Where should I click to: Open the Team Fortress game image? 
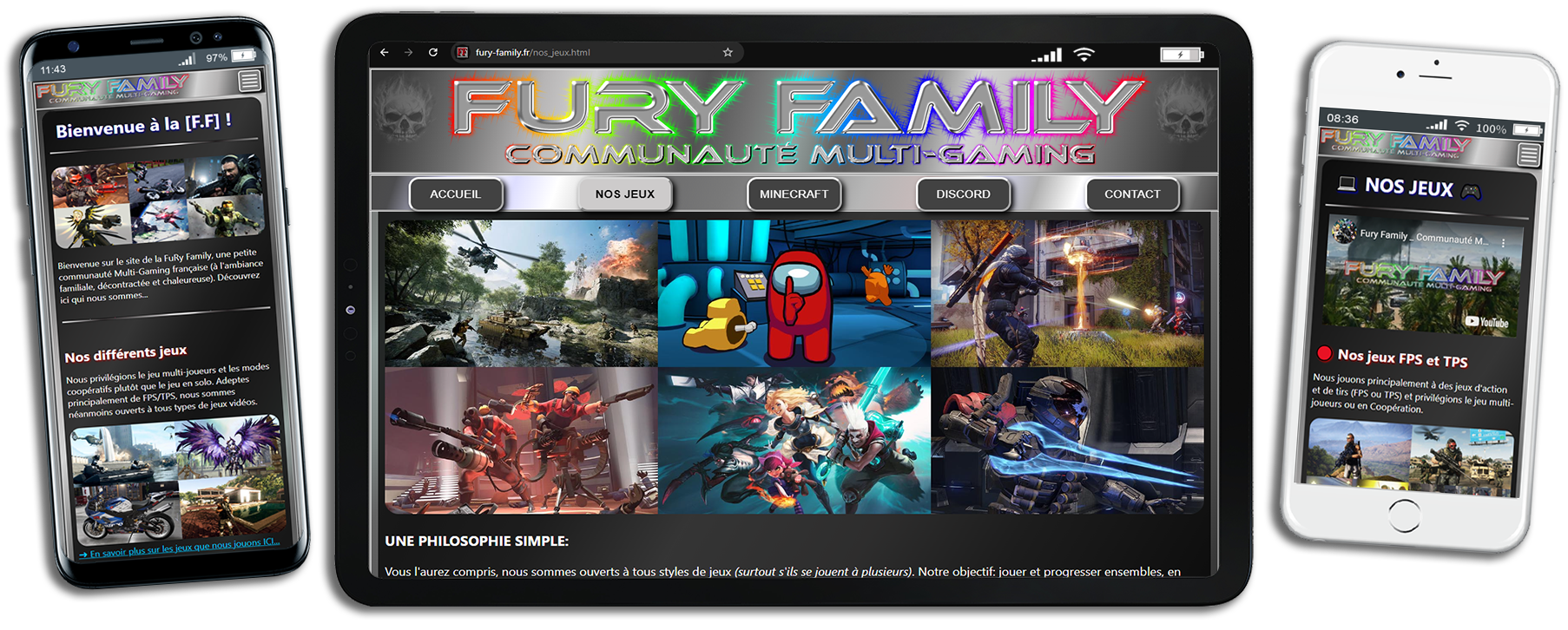click(x=521, y=440)
